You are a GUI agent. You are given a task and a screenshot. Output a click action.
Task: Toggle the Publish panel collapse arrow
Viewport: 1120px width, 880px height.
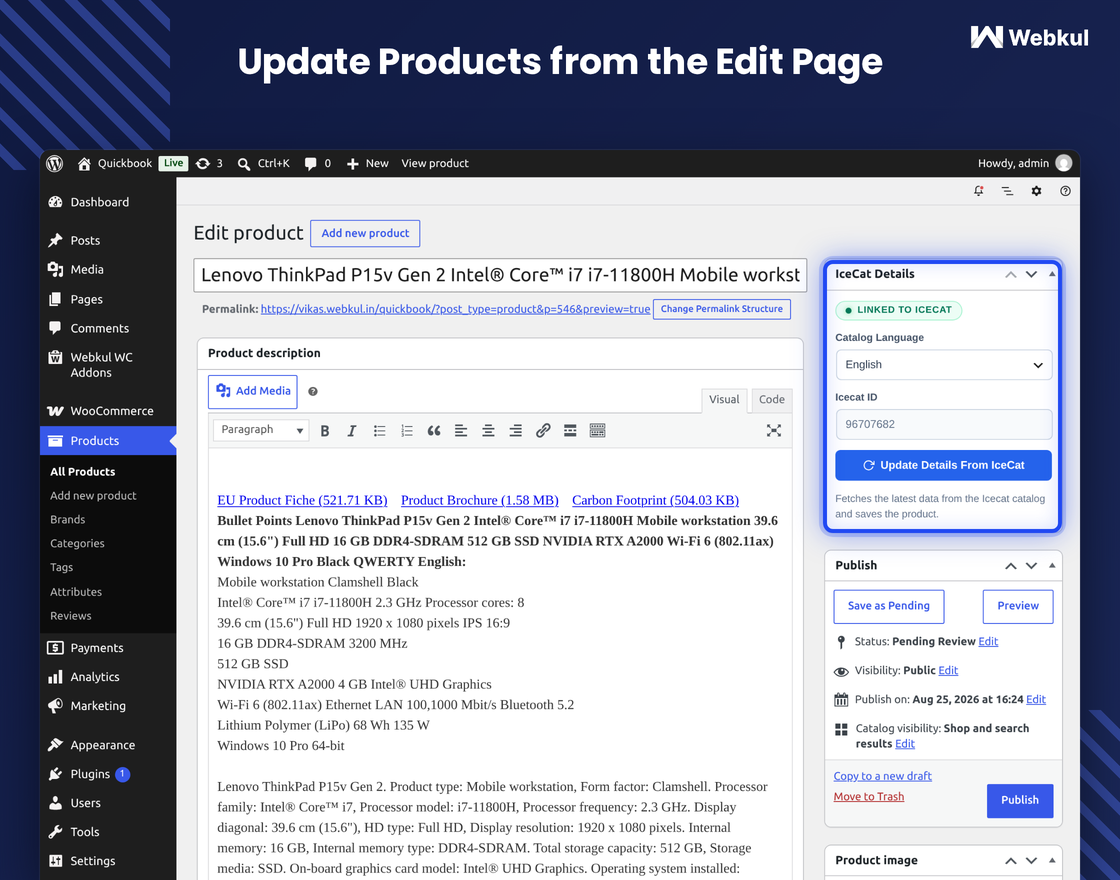[x=1052, y=566]
